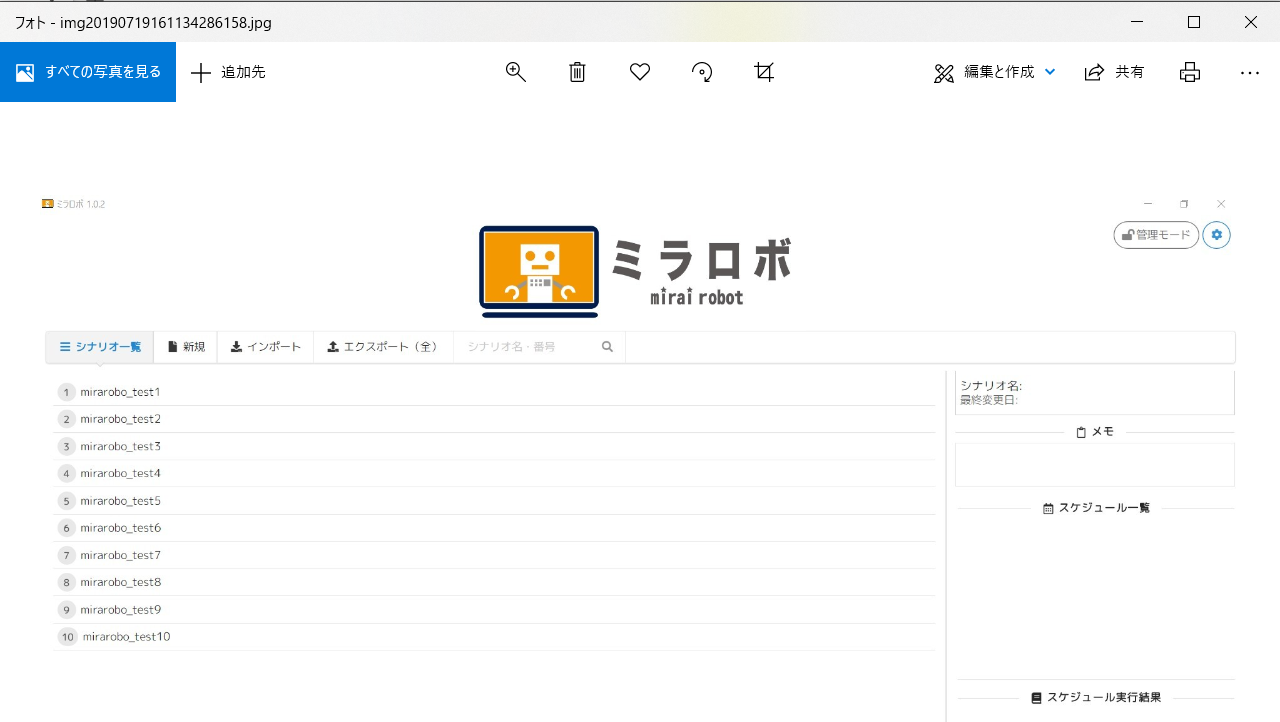Rotate the image using rotate icon
Viewport: 1280px width, 722px height.
(x=702, y=72)
